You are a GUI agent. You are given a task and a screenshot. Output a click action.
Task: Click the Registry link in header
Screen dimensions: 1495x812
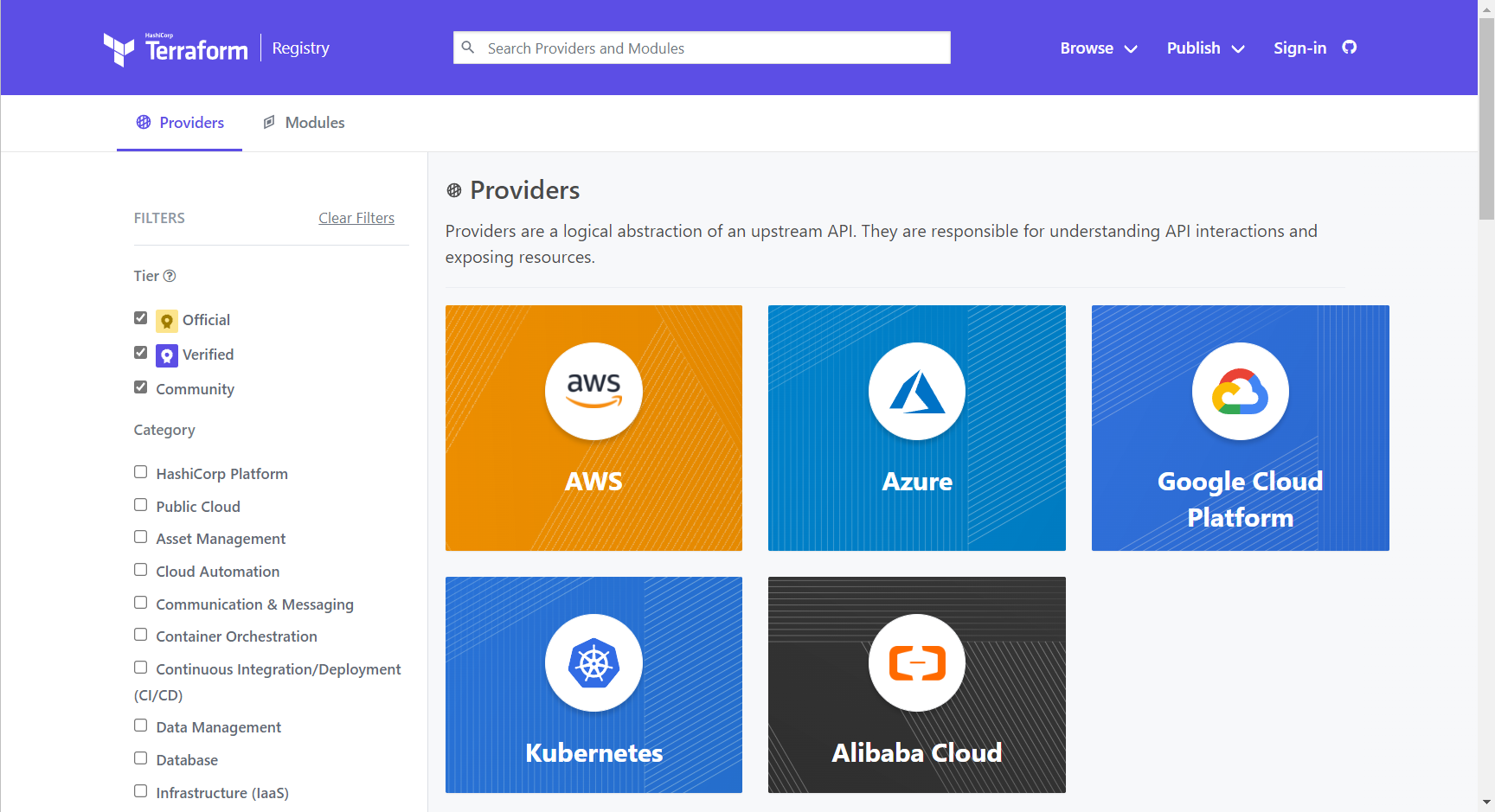(301, 48)
